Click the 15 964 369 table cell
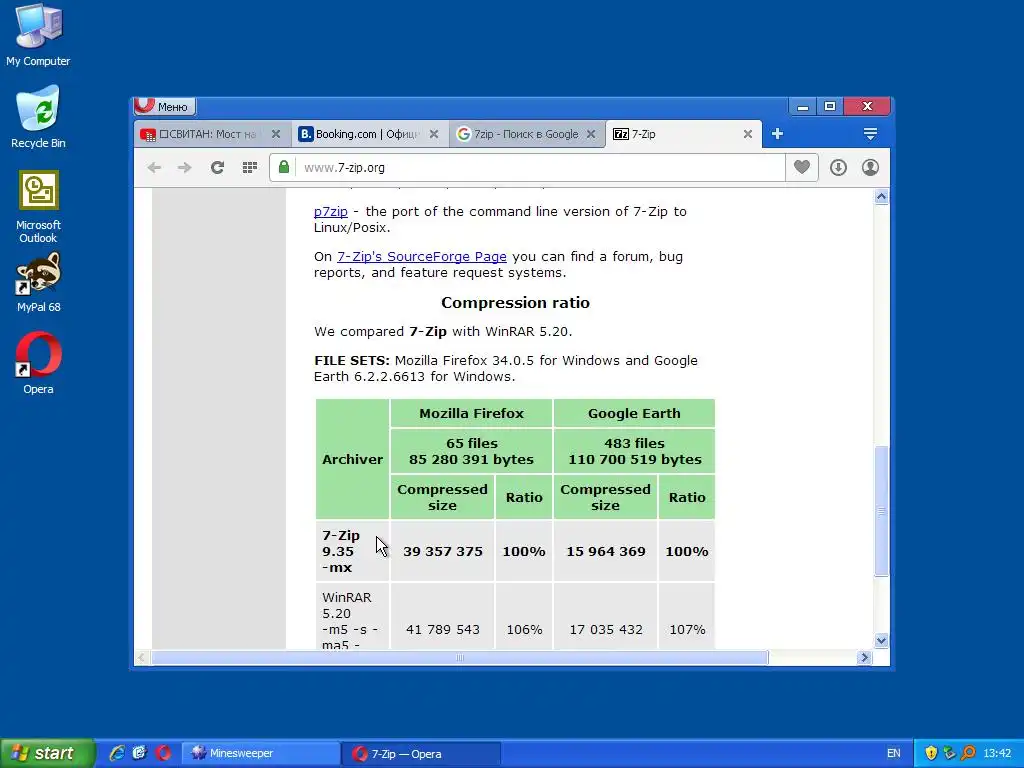 [605, 551]
